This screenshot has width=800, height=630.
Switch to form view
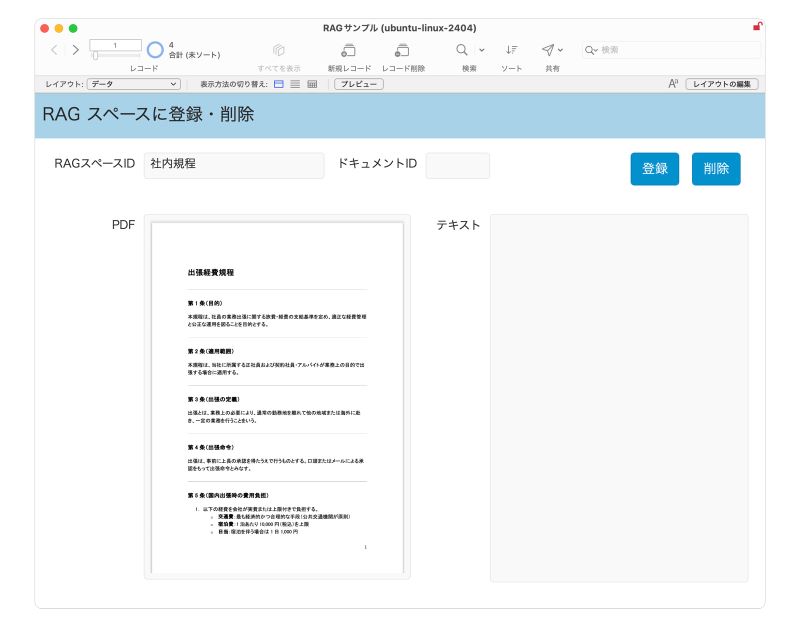click(279, 84)
